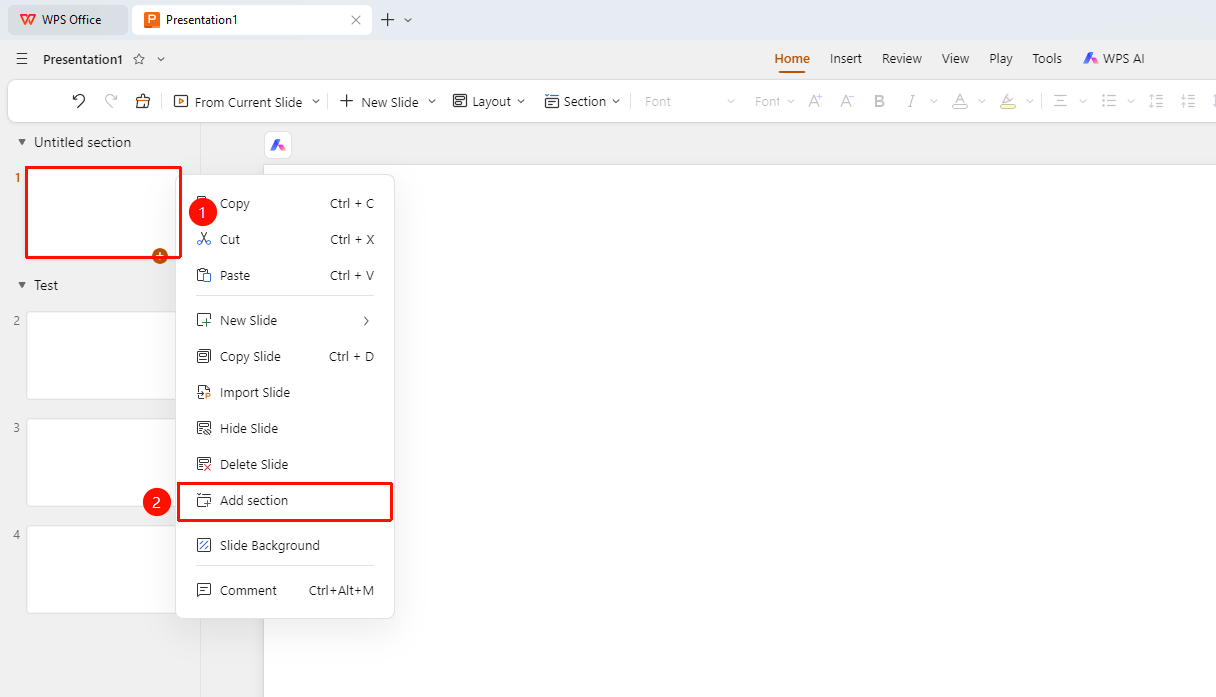Expand the From Current Slide dropdown arrow
The height and width of the screenshot is (697, 1216).
pyautogui.click(x=316, y=101)
